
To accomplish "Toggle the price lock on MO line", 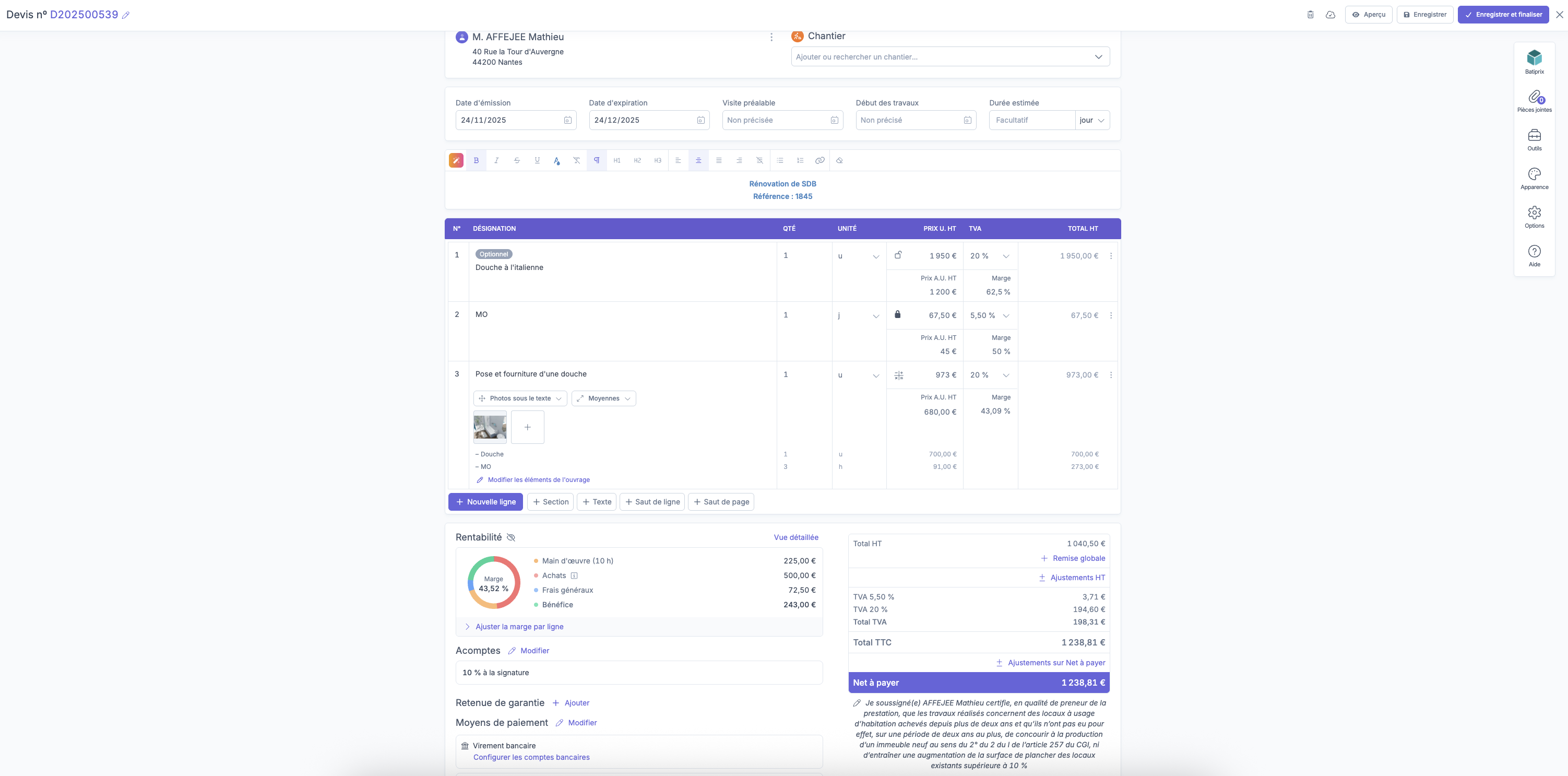I will click(x=897, y=314).
